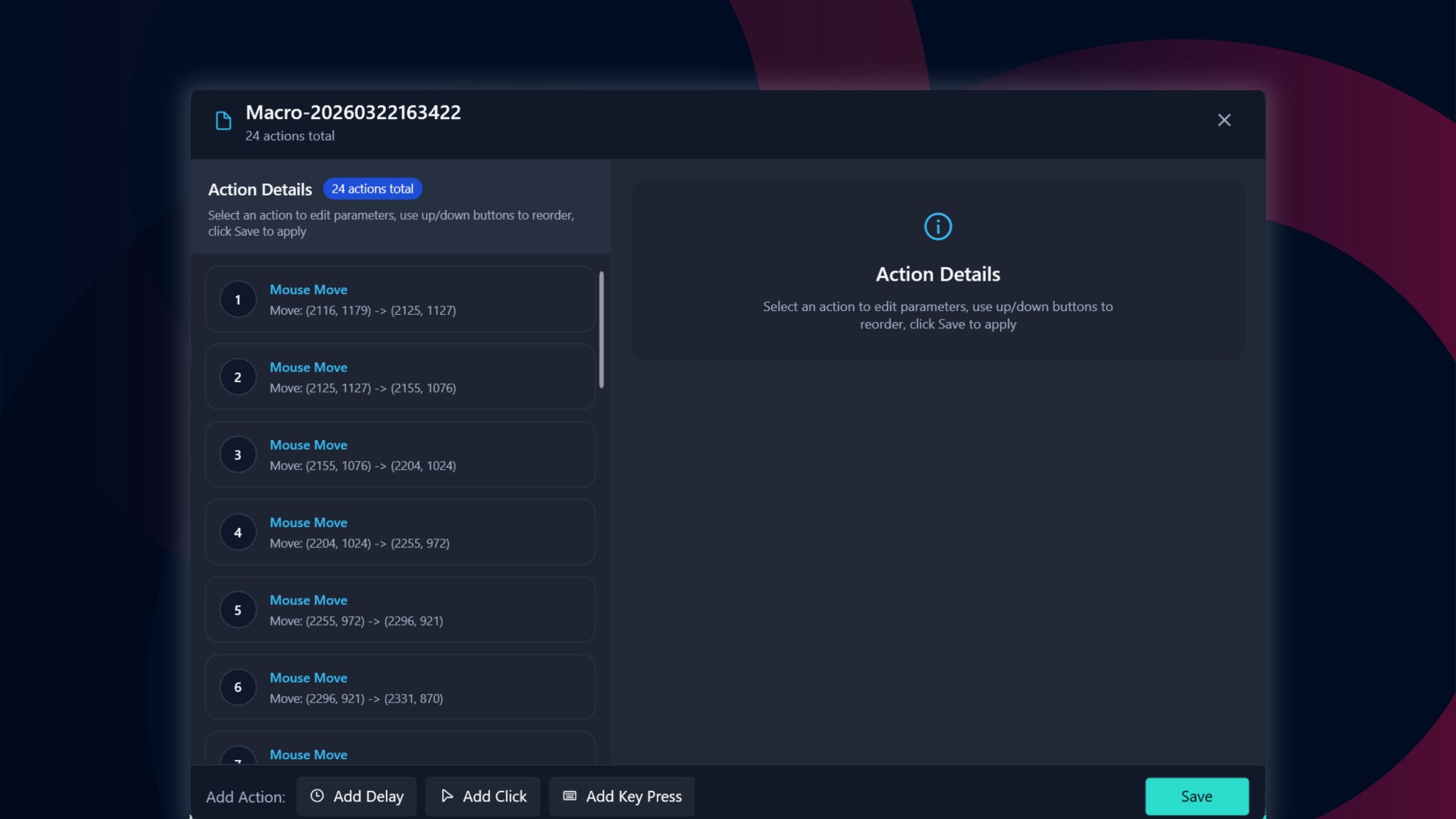Add a key press action
1456x819 pixels.
pos(622,796)
